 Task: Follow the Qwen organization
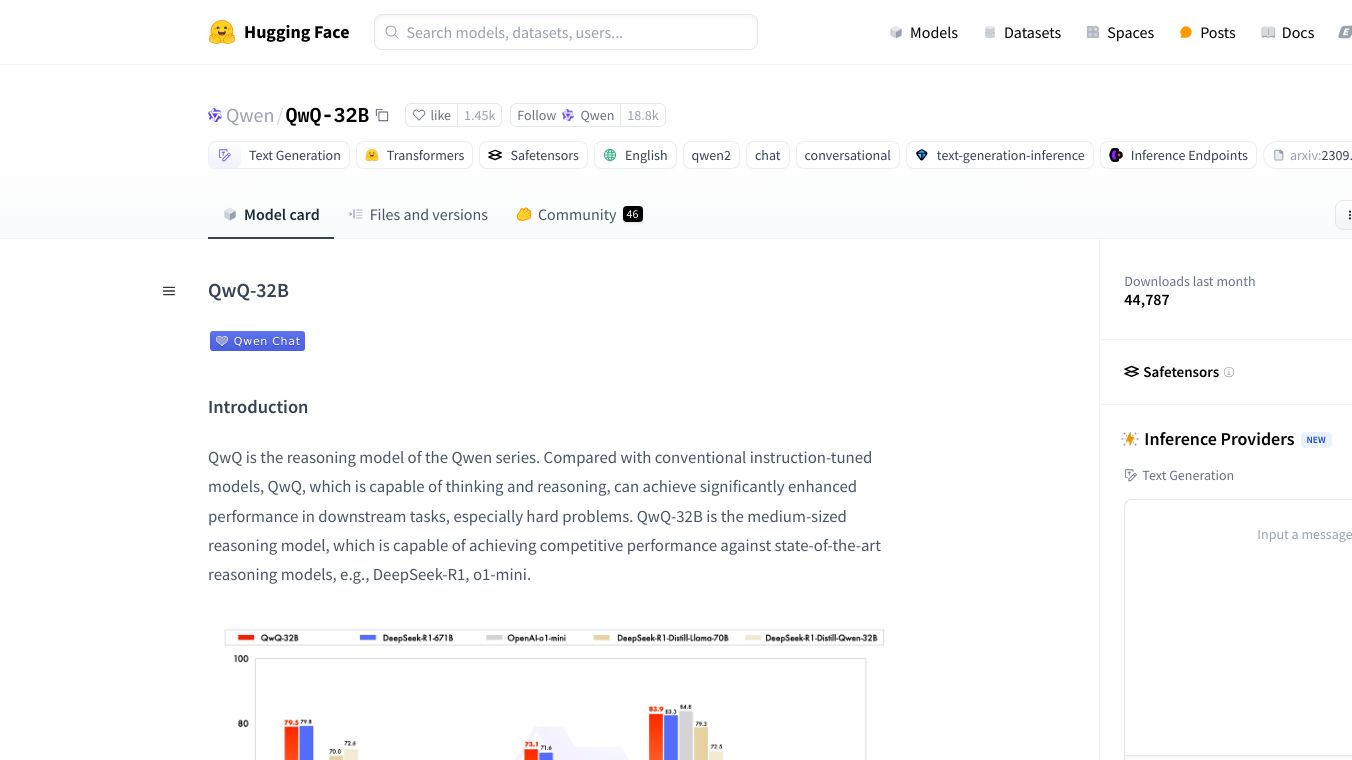pos(565,115)
